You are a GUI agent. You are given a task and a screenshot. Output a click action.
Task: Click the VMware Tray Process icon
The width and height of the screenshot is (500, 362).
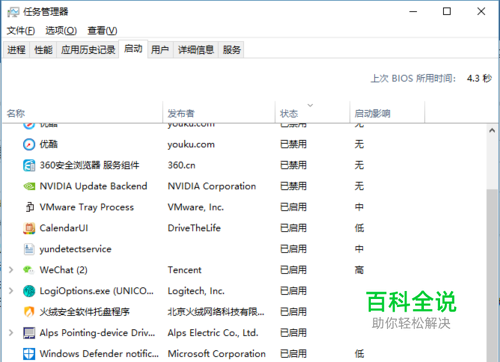pos(29,207)
